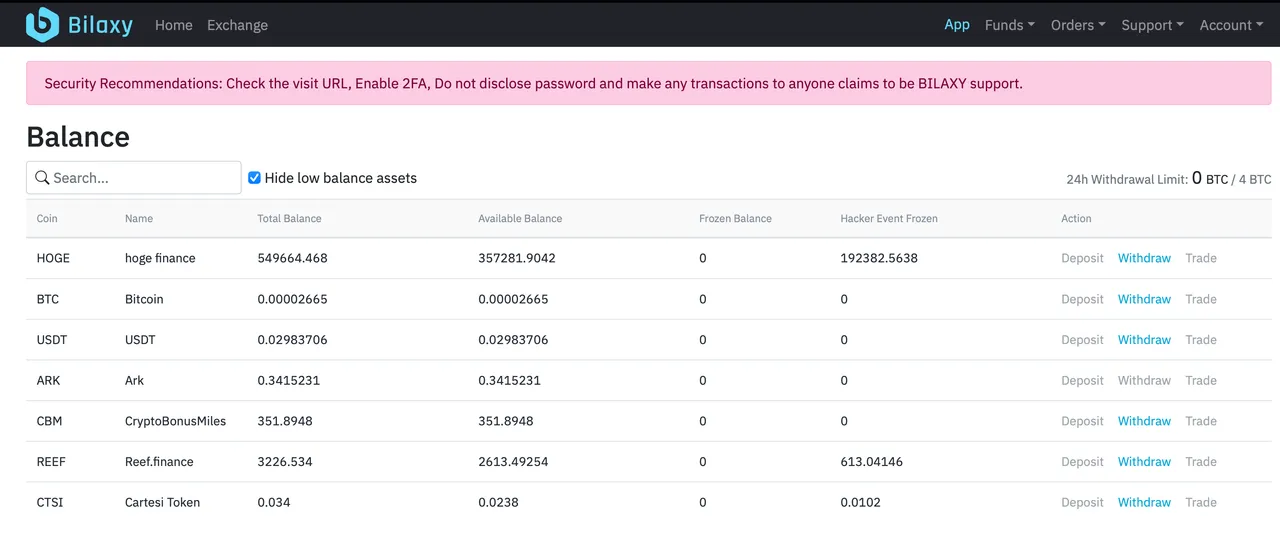Select total balance 3226.534
Screen dimensions: 1280x553
[285, 462]
